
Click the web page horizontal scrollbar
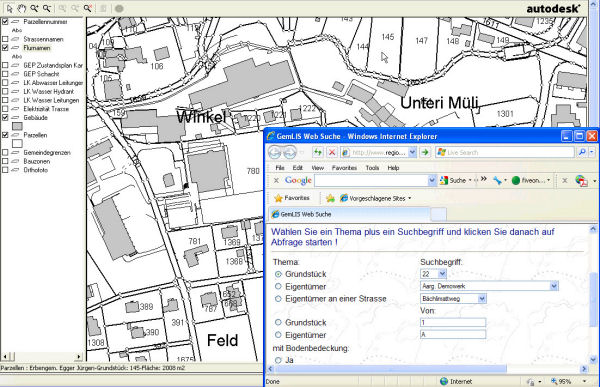[390, 369]
